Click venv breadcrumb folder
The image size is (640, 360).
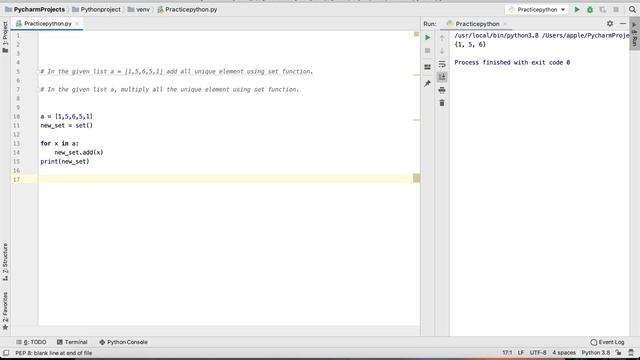tap(139, 9)
